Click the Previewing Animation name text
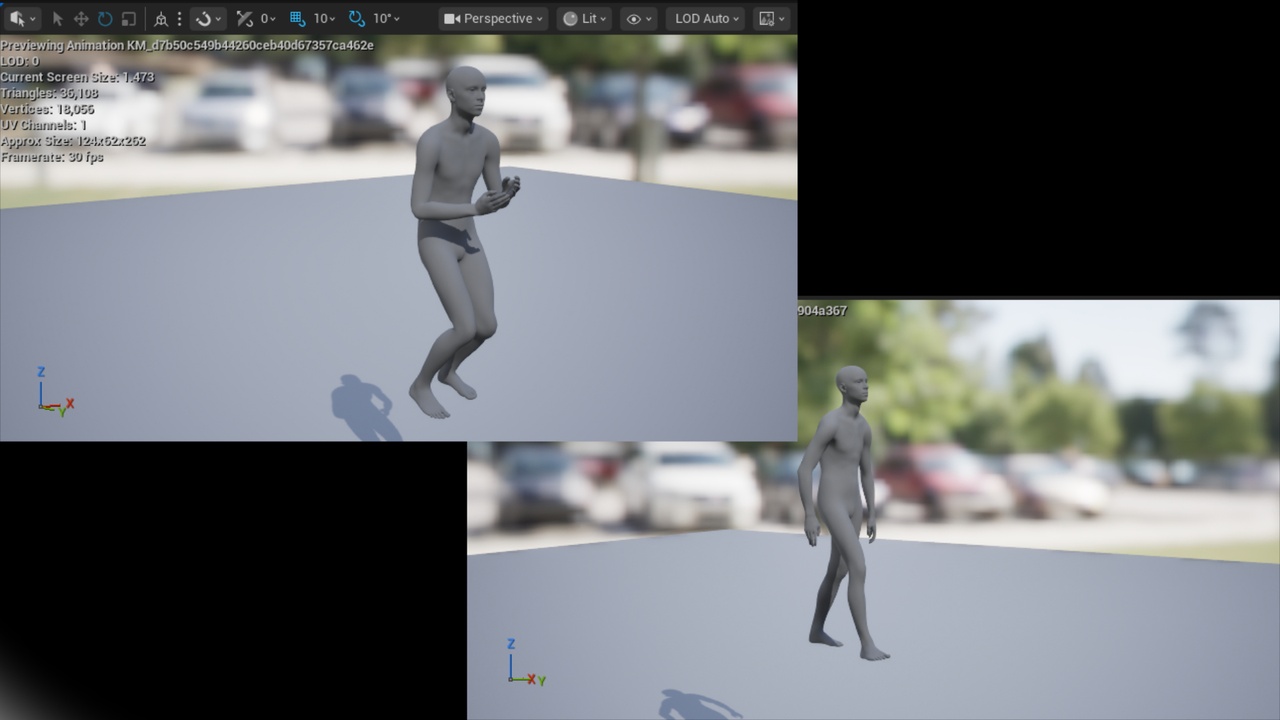The image size is (1280, 720). coord(187,45)
